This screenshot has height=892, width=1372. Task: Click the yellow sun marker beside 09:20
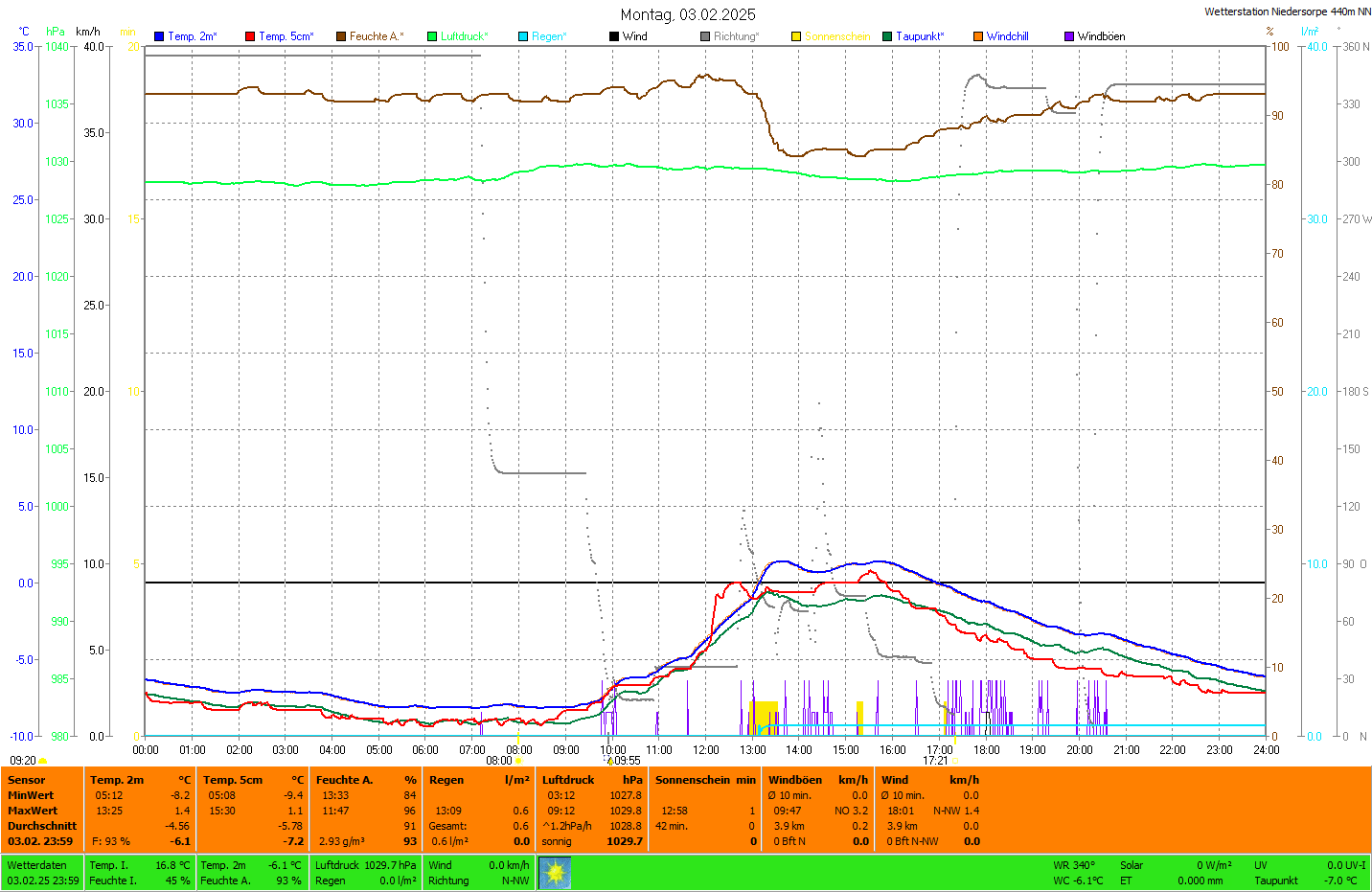[x=43, y=761]
